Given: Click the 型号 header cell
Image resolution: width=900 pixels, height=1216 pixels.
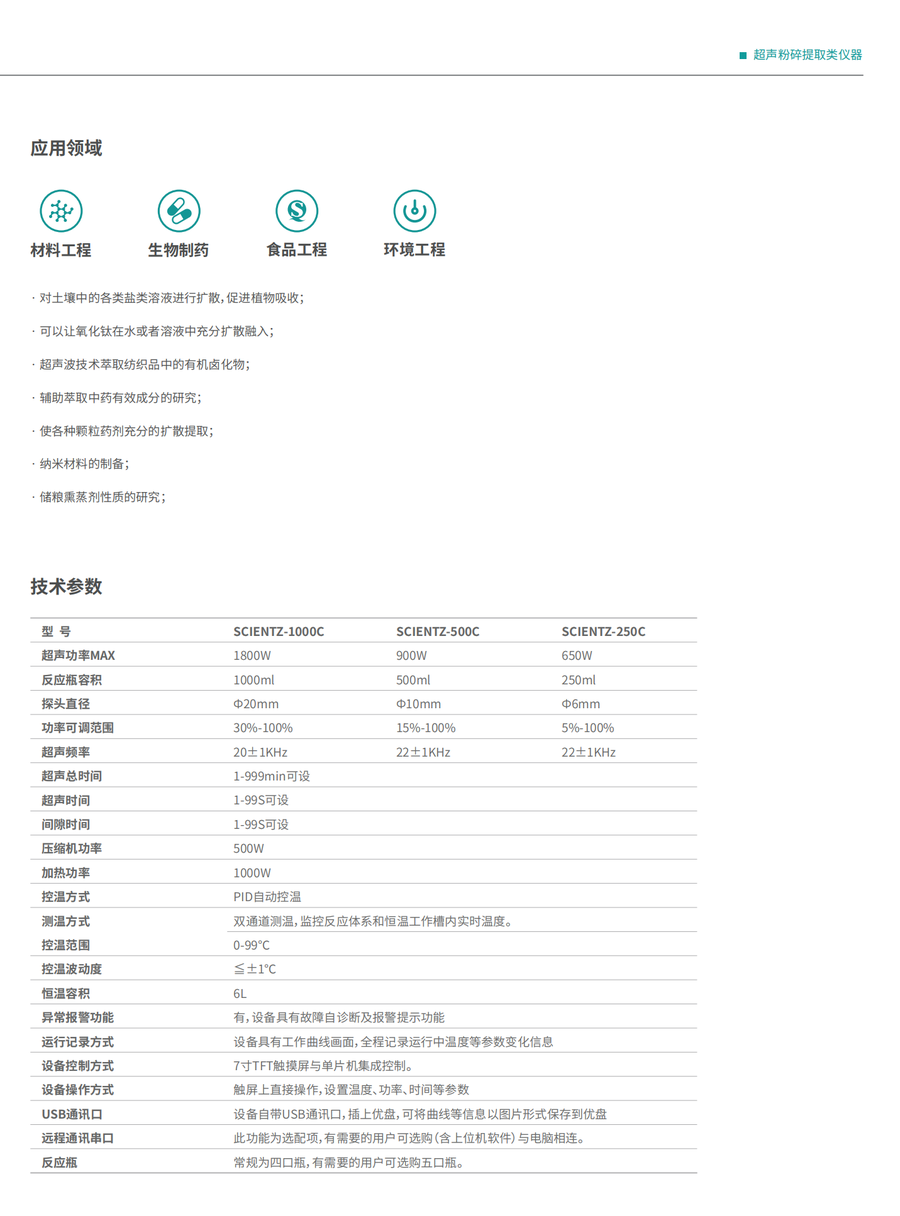Looking at the screenshot, I should [x=56, y=632].
